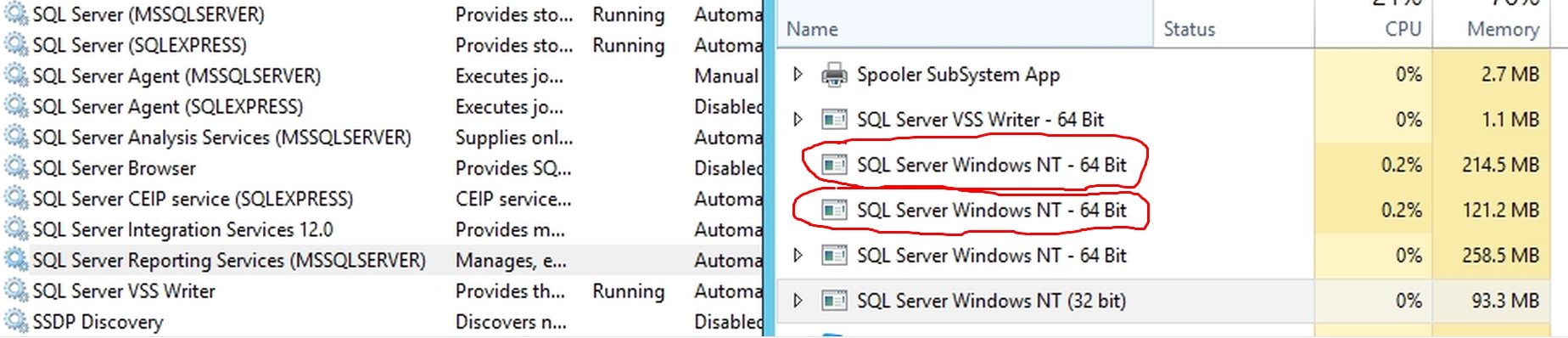1568x338 pixels.
Task: Click 2.7 MB memory value of Spooler
Action: (1509, 75)
